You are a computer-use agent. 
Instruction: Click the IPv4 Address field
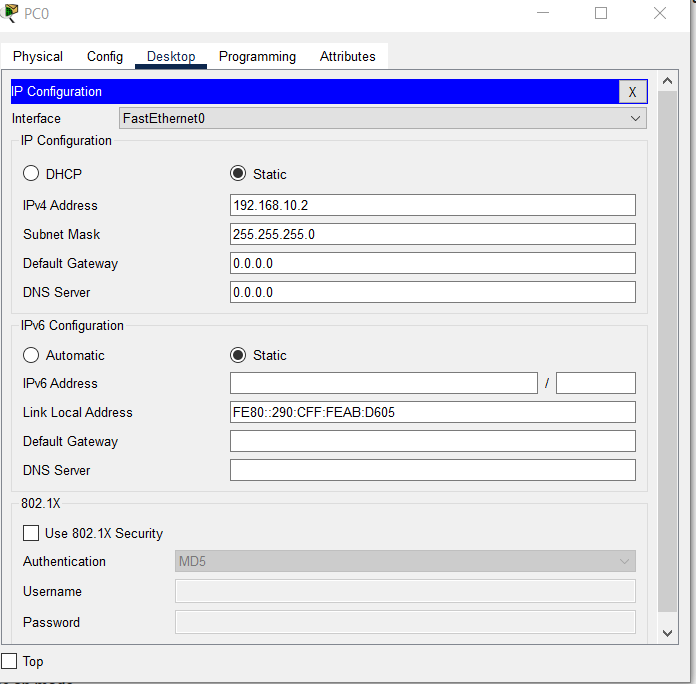pos(432,205)
